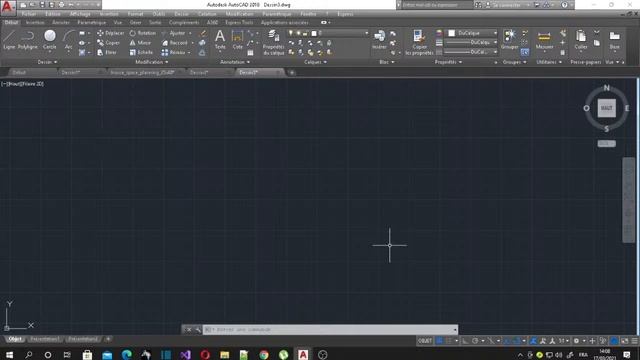
Task: Click the Réseau array tool
Action: click(173, 53)
